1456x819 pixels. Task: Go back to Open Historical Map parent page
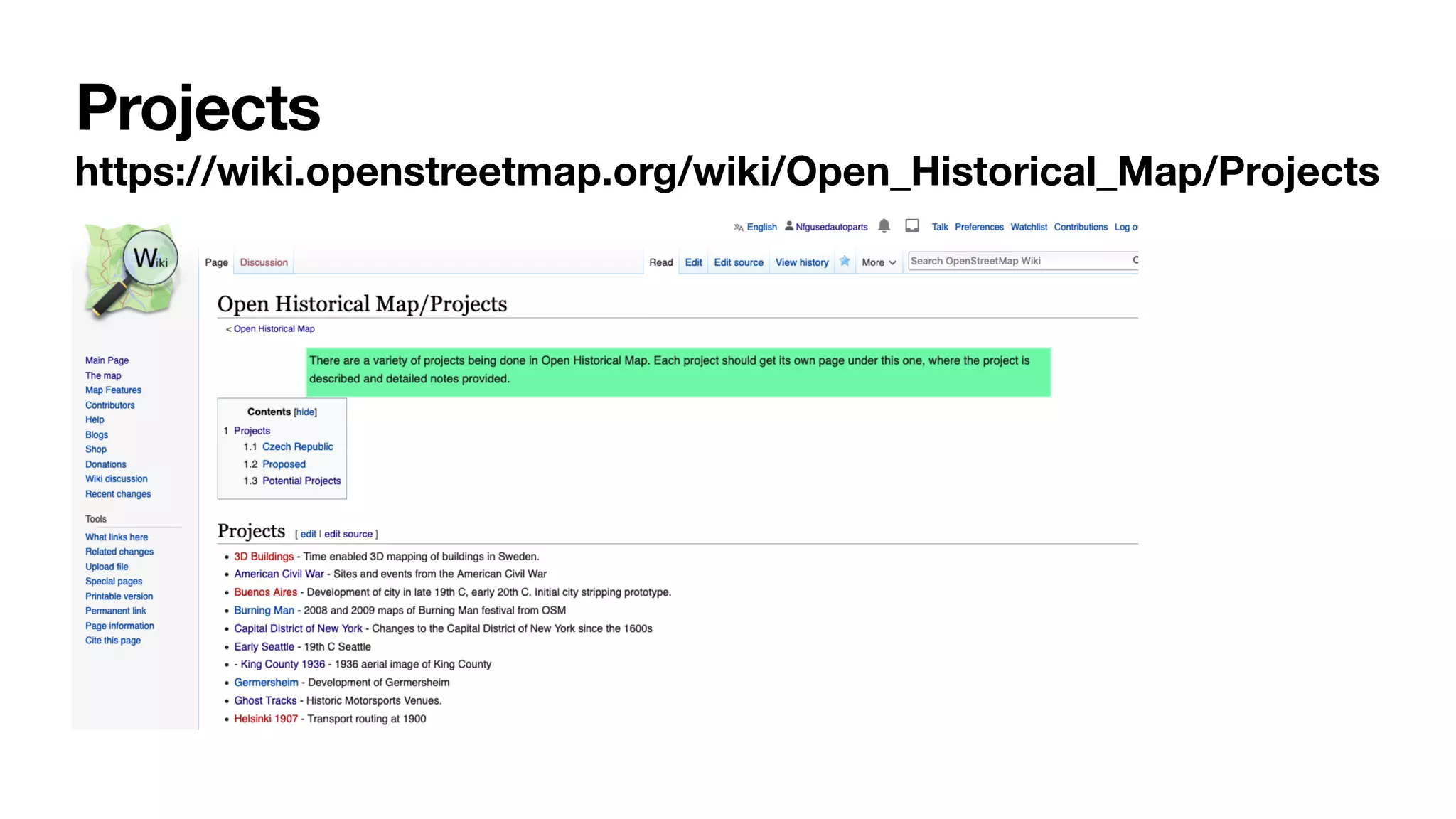coord(274,328)
